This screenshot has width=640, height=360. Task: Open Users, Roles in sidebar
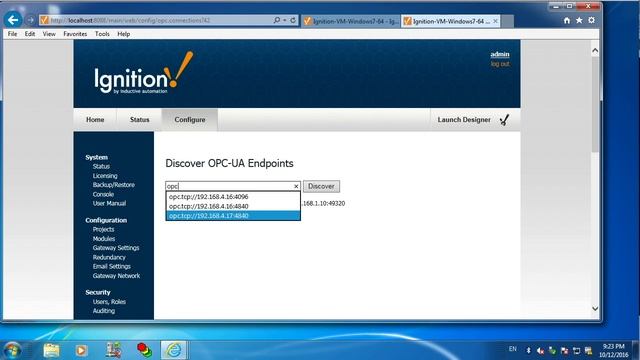coord(109,302)
